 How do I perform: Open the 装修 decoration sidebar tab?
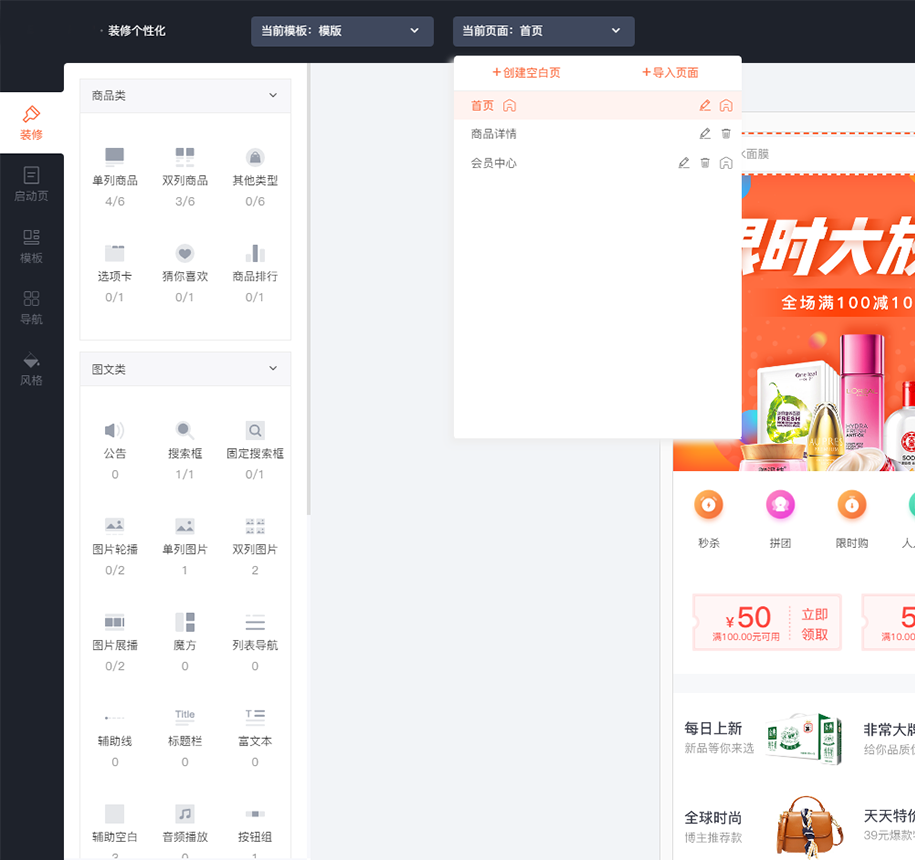tap(32, 123)
